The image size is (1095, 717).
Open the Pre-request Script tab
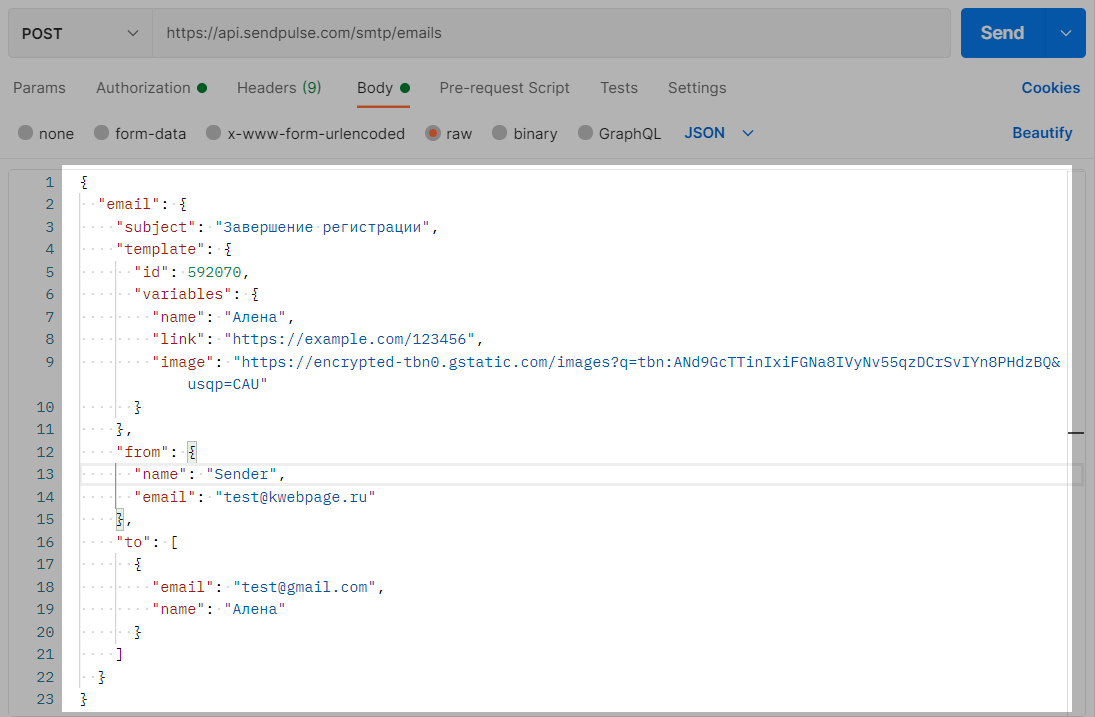504,88
